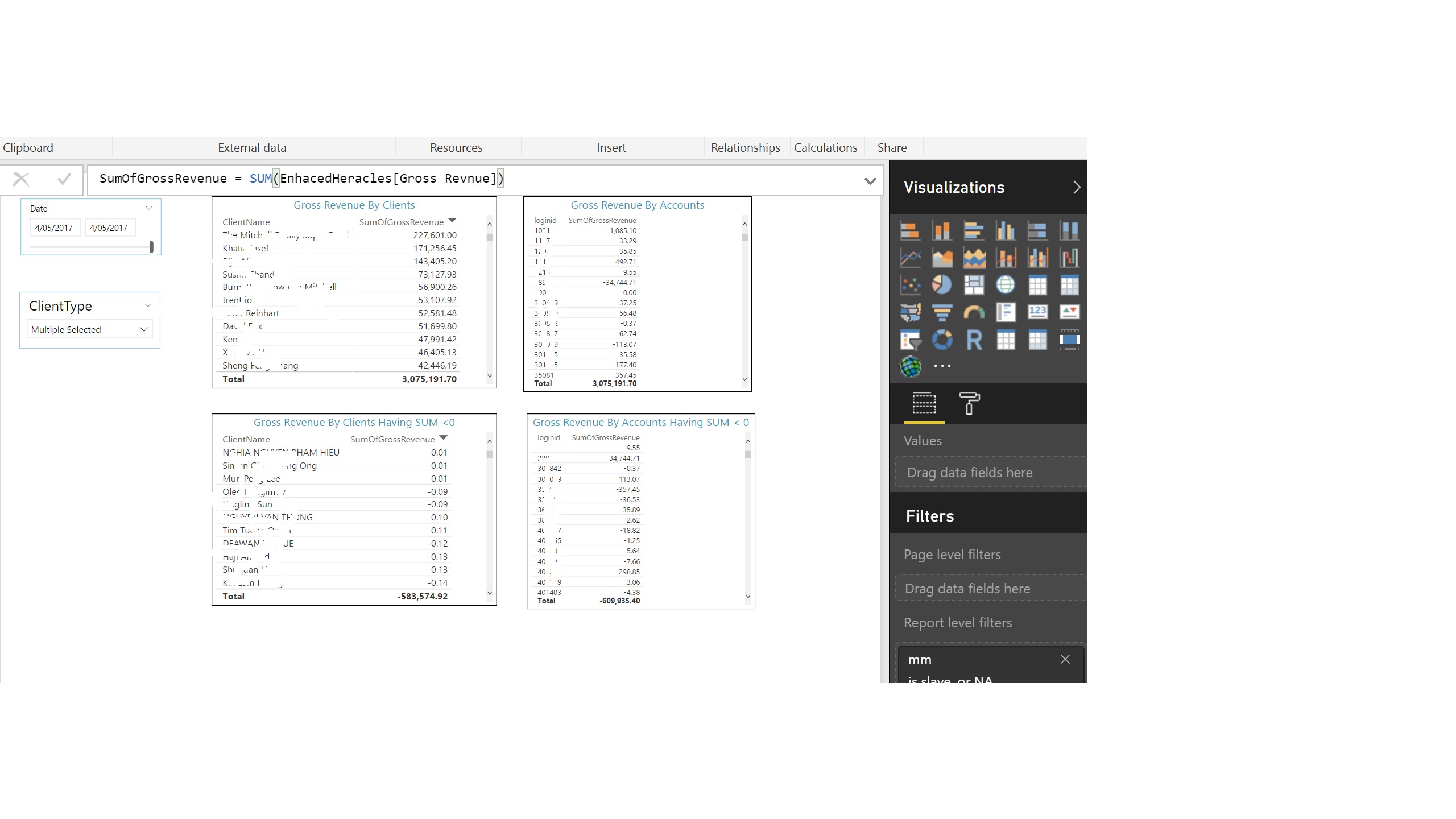Screen dimensions: 1456x819
Task: Pick the Donut chart visualization
Action: point(942,340)
